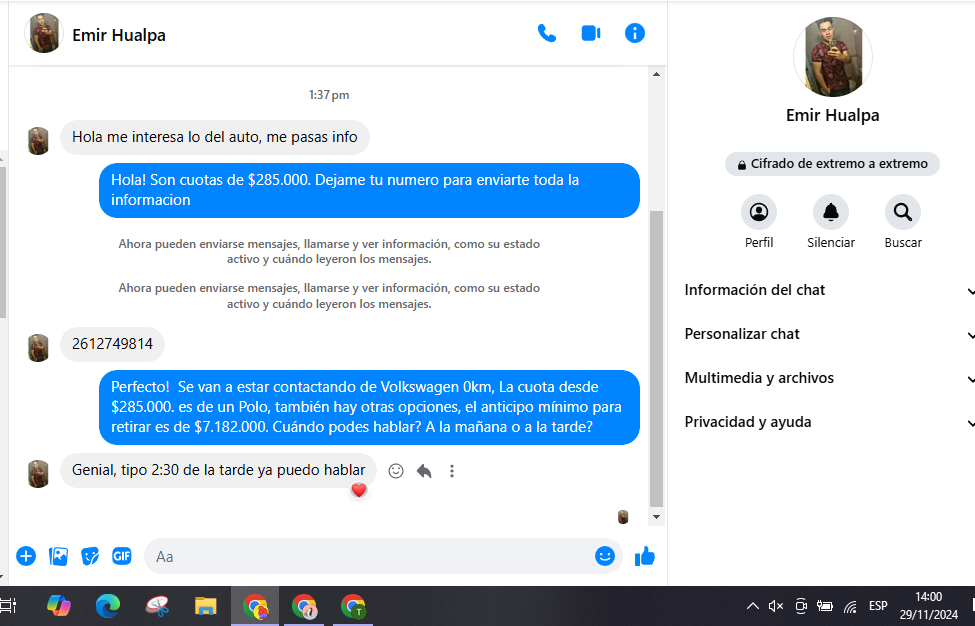Open Emir's profile via Perfil button
This screenshot has height=626, width=975.
(x=758, y=212)
